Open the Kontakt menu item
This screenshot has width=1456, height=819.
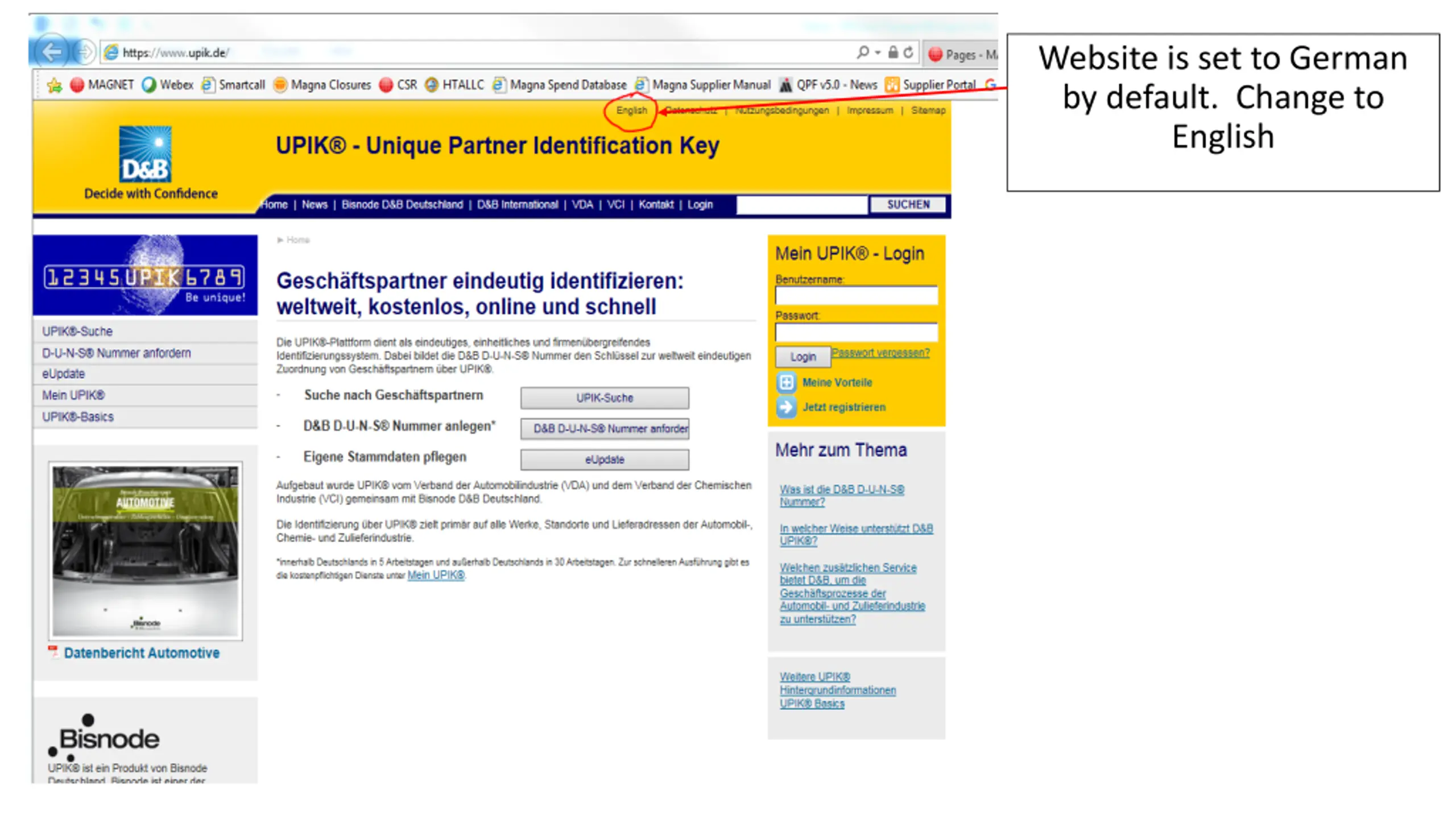point(655,205)
